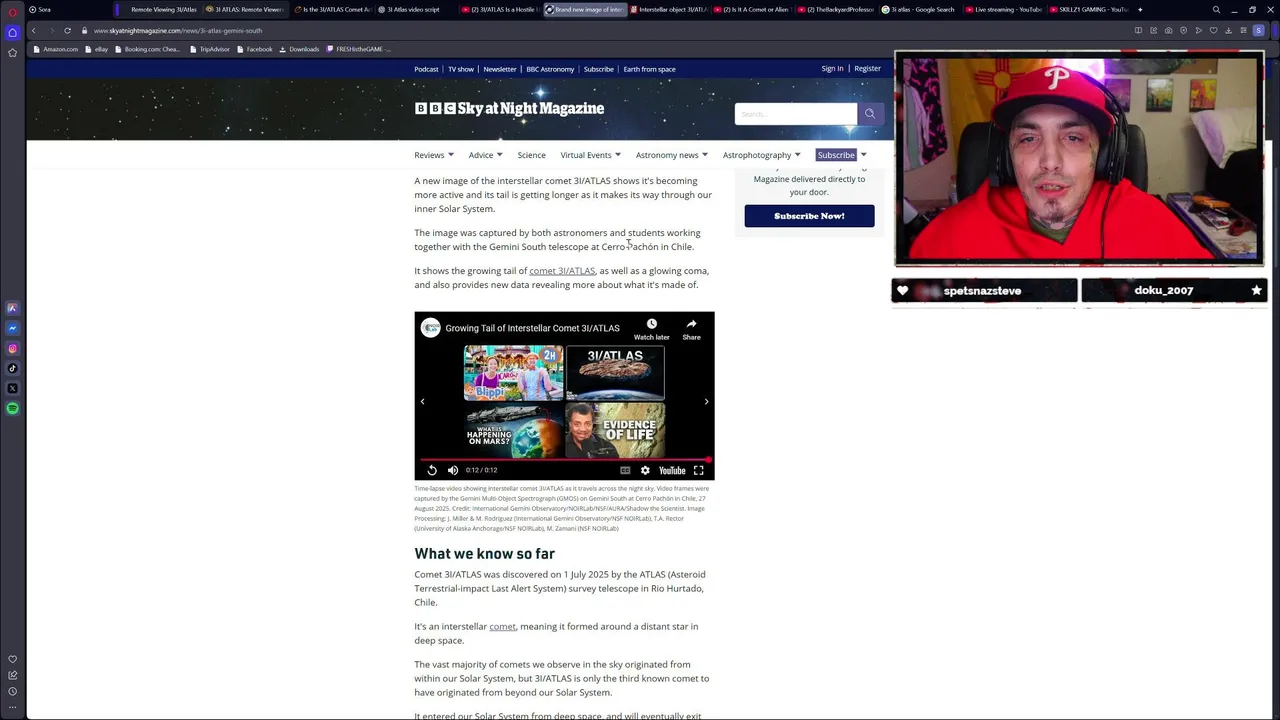Viewport: 1280px width, 720px height.
Task: Open the Earth from space link
Action: (x=649, y=69)
